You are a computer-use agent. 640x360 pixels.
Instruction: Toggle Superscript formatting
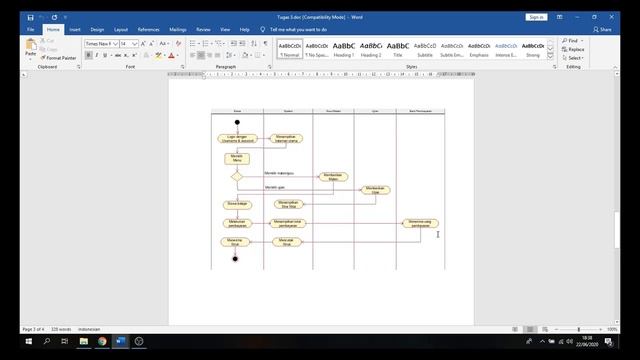(134, 55)
